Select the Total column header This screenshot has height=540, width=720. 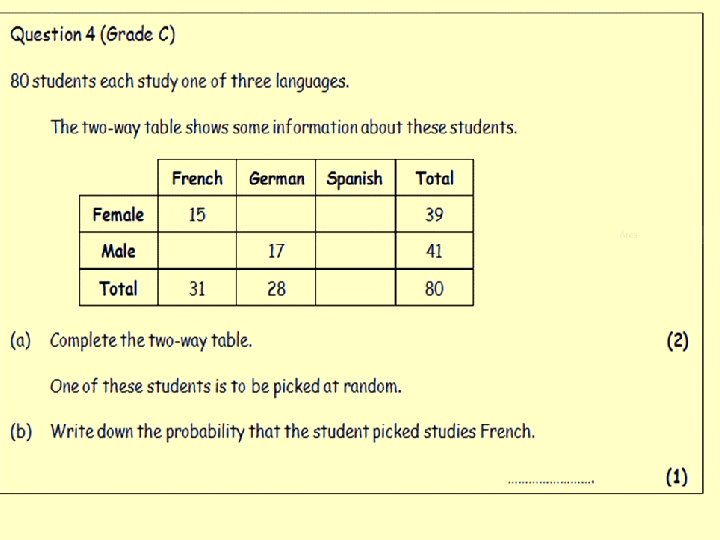click(x=434, y=178)
